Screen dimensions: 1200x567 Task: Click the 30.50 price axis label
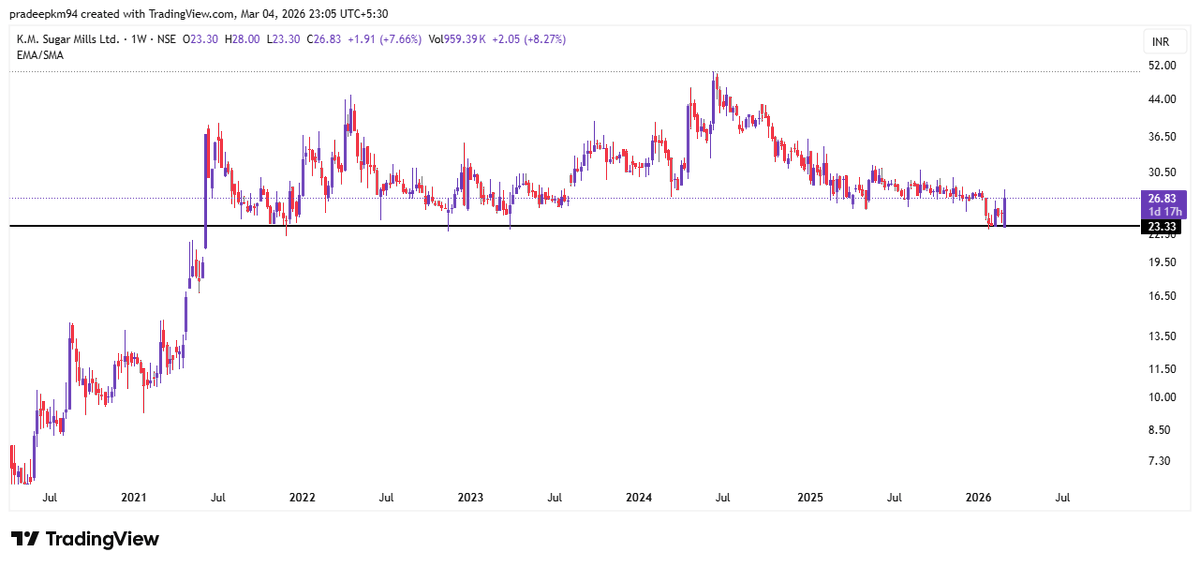point(1161,172)
